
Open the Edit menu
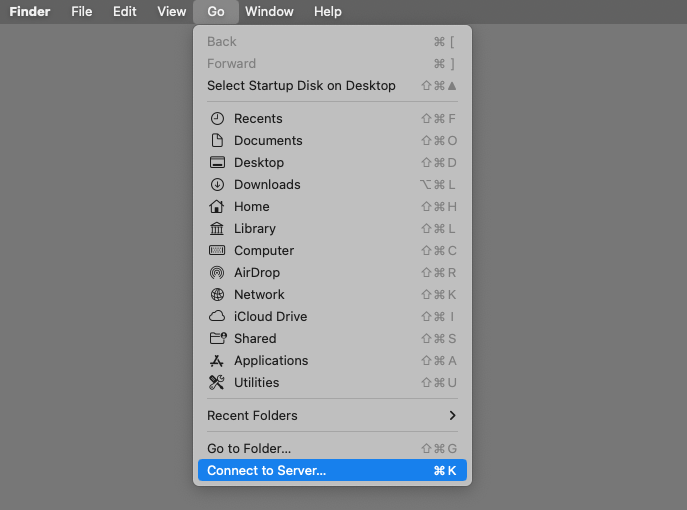tap(124, 11)
